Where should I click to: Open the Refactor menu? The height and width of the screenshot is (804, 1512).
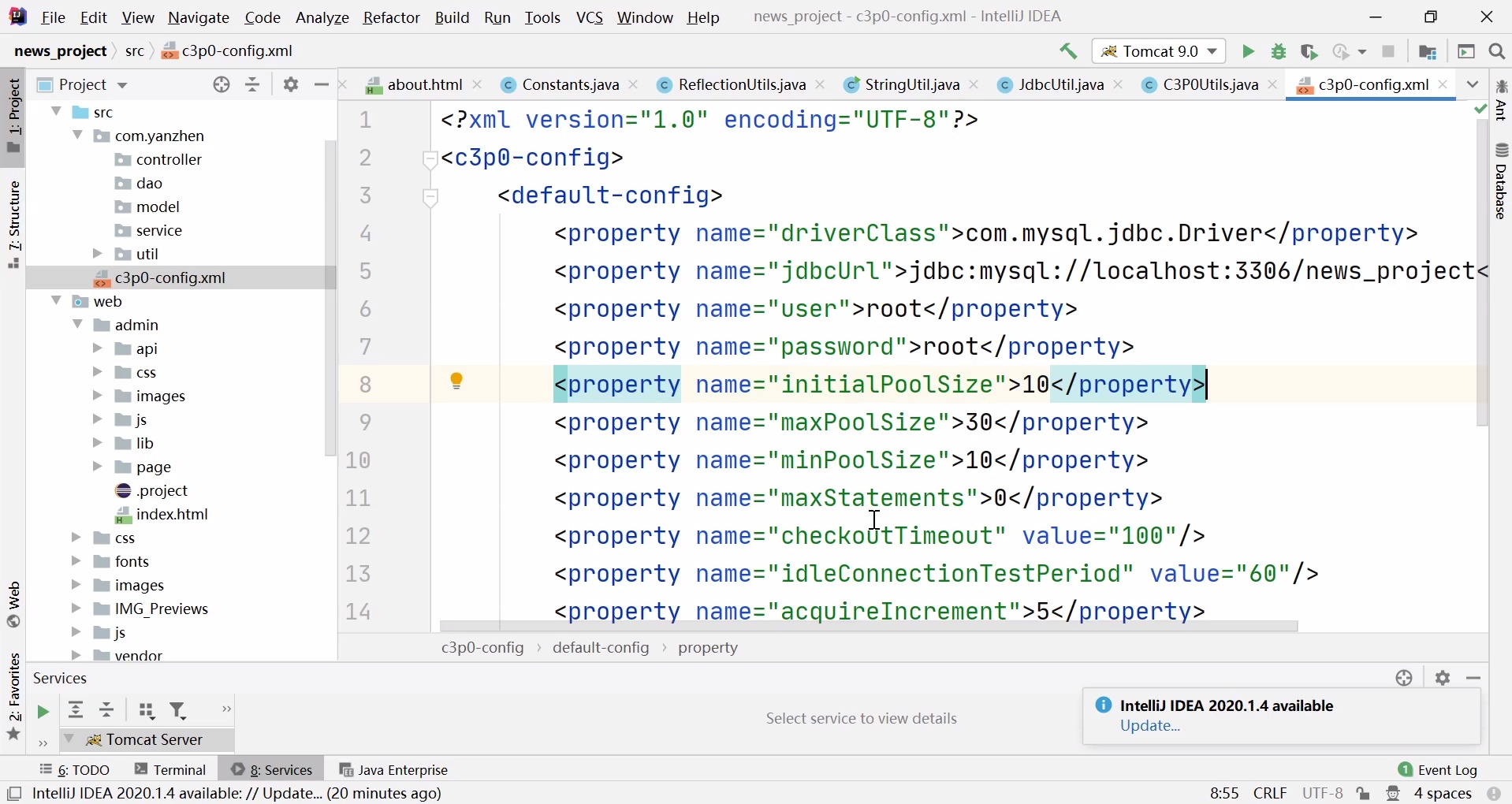[392, 17]
